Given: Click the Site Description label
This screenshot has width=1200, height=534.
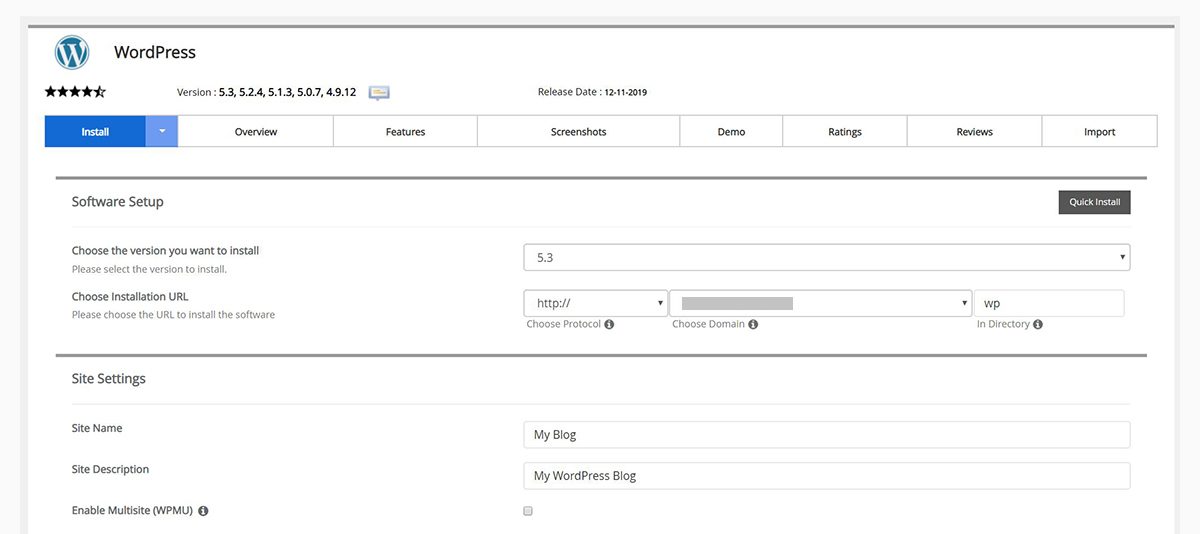Looking at the screenshot, I should tap(110, 470).
